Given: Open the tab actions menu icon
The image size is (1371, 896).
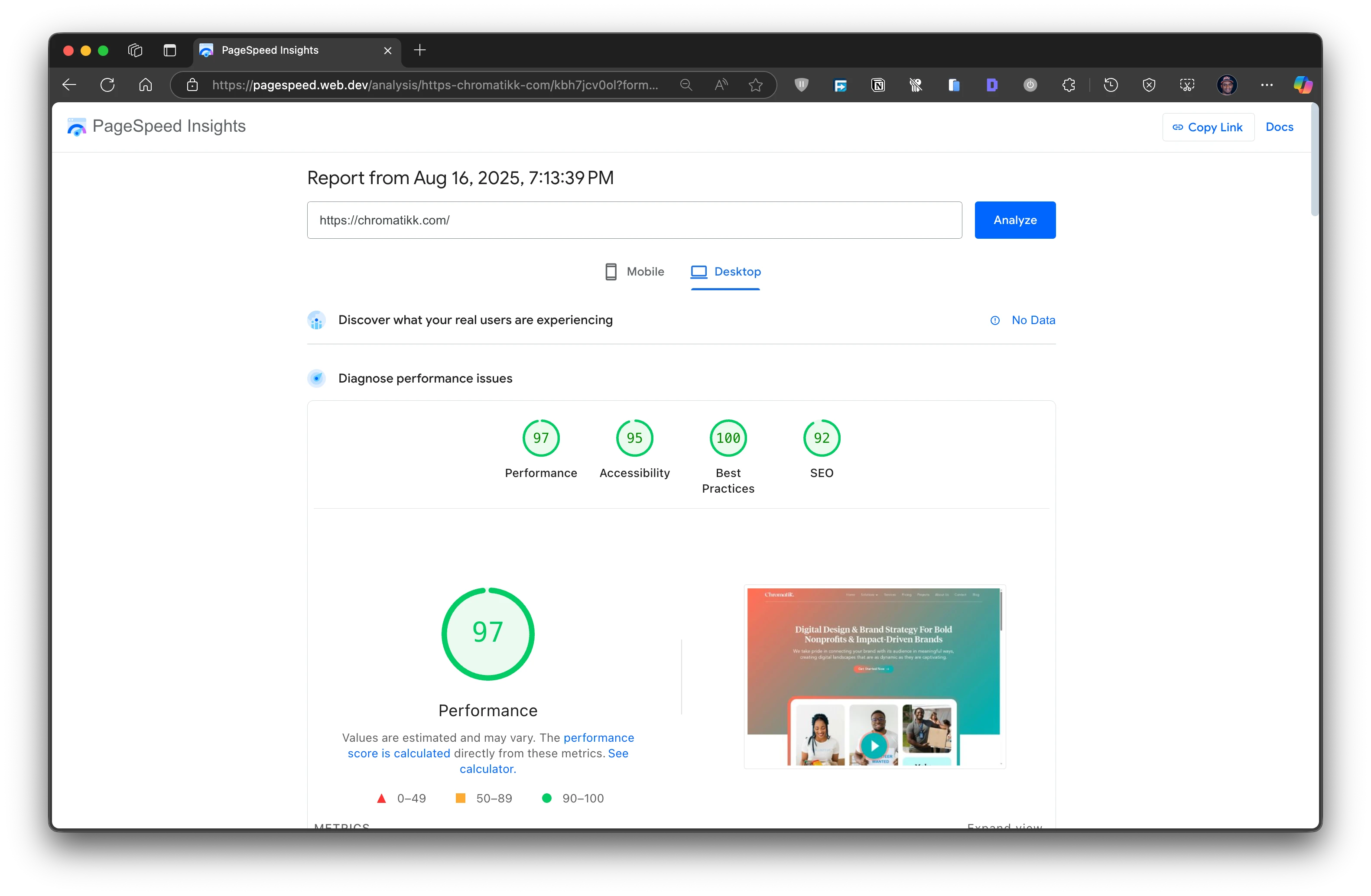Looking at the screenshot, I should tap(170, 51).
